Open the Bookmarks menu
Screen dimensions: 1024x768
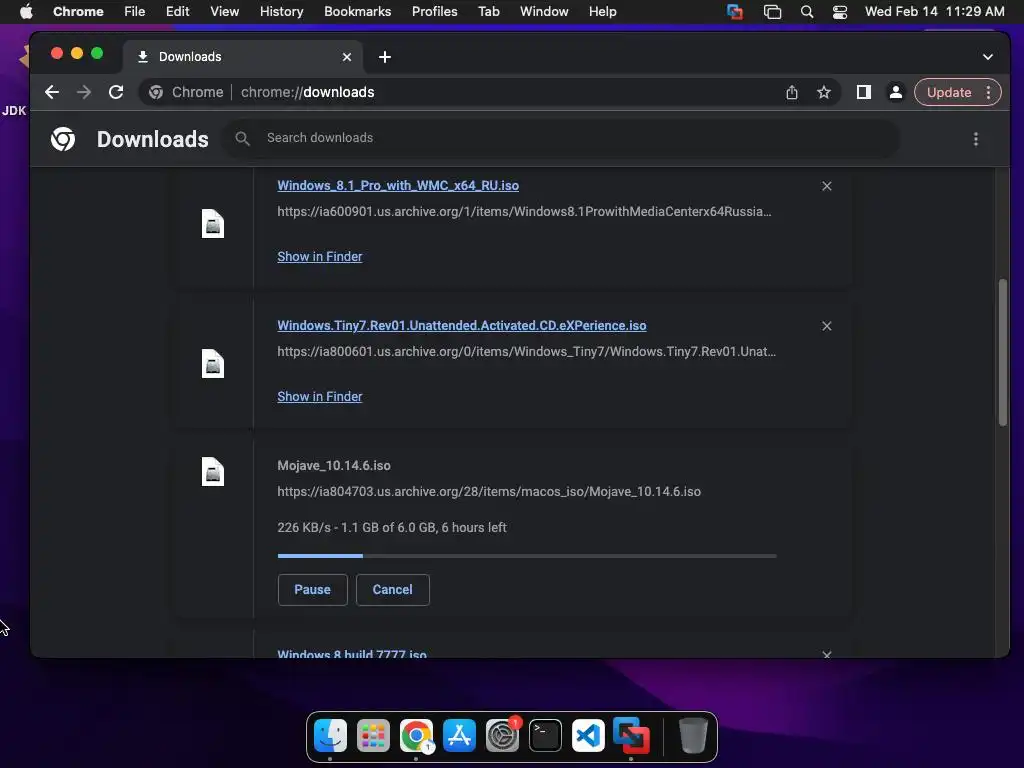click(357, 12)
